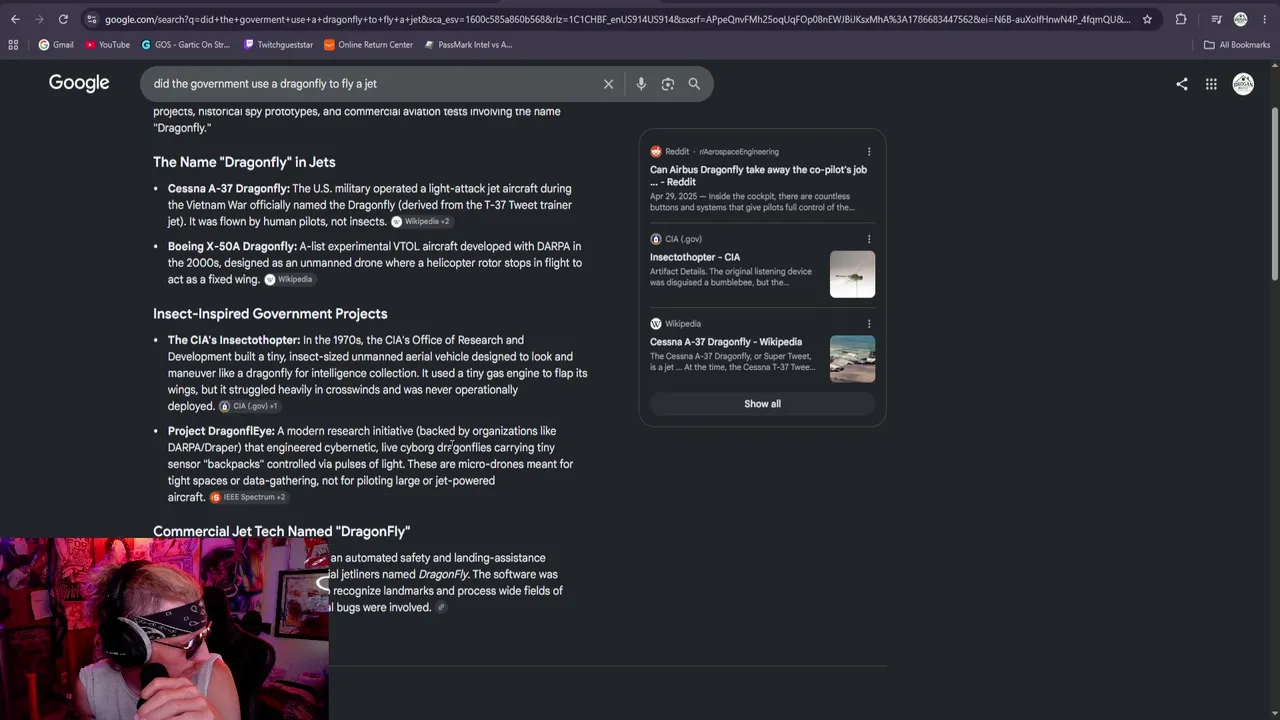This screenshot has width=1280, height=720.
Task: Click the magnifying glass search button
Action: click(694, 84)
